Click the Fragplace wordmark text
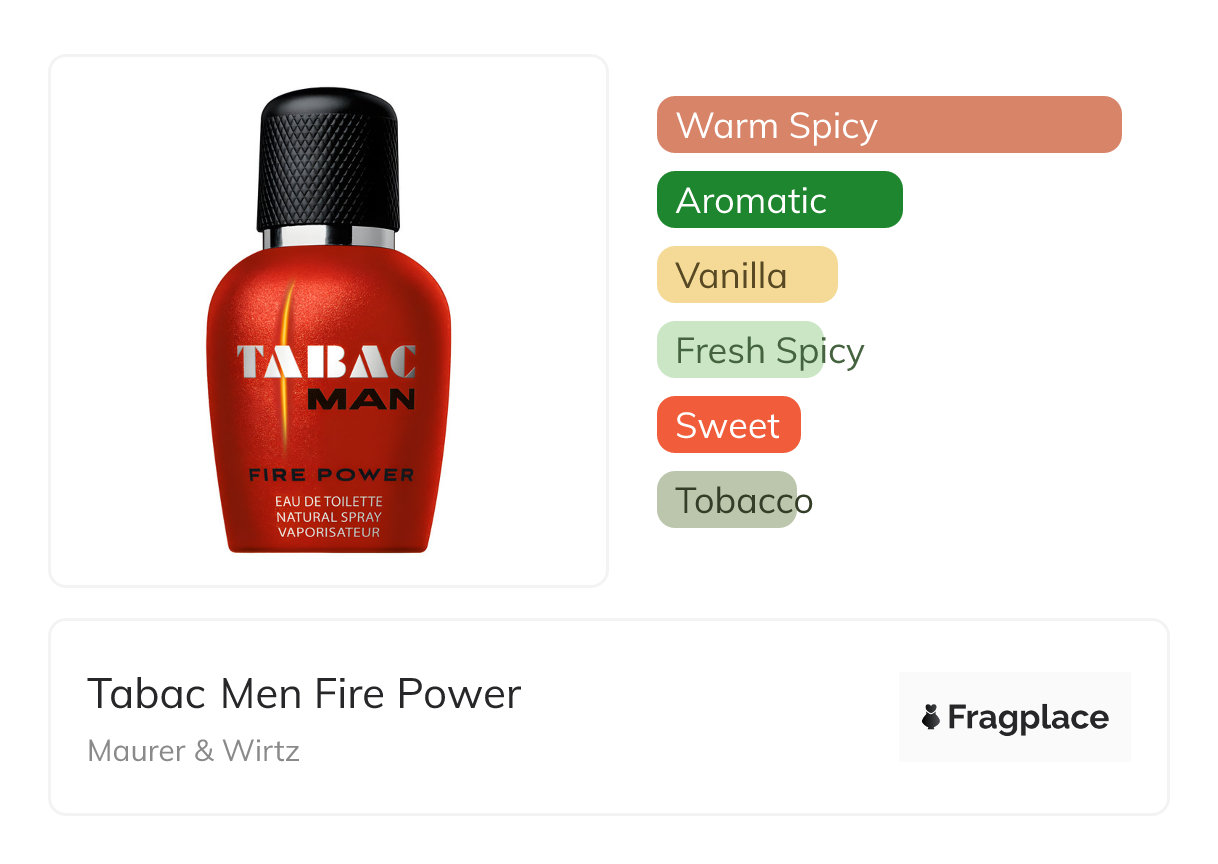The height and width of the screenshot is (864, 1218). (1028, 718)
